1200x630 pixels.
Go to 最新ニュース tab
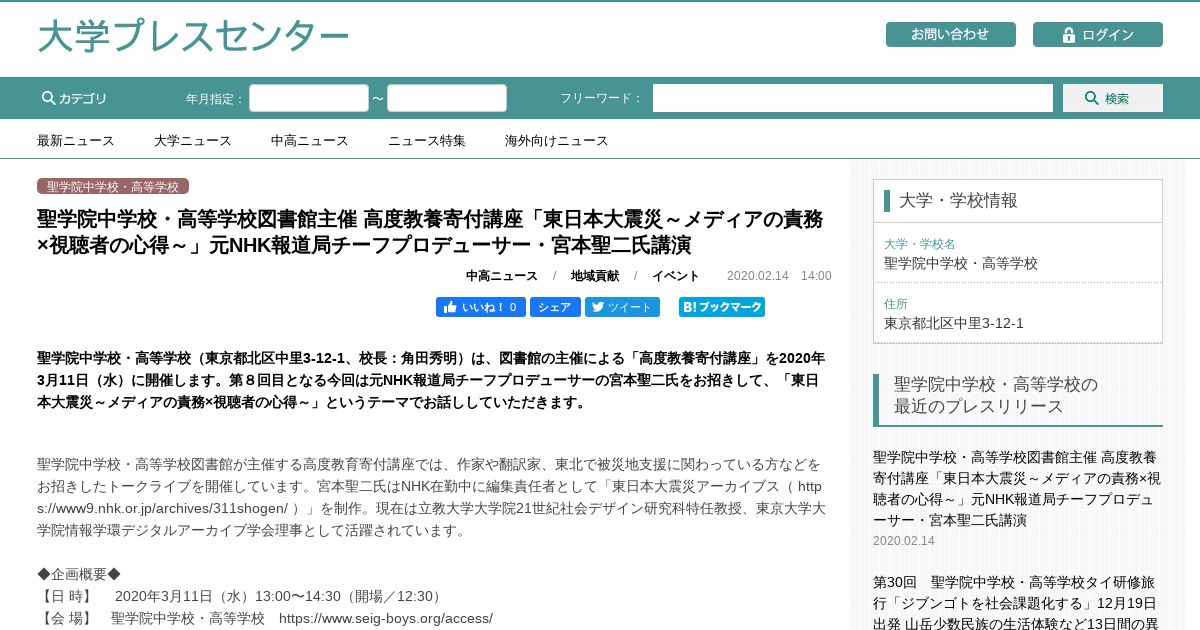click(76, 140)
